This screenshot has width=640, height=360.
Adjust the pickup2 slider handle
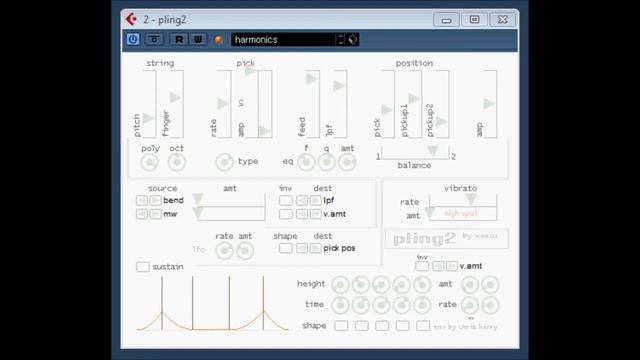441,122
